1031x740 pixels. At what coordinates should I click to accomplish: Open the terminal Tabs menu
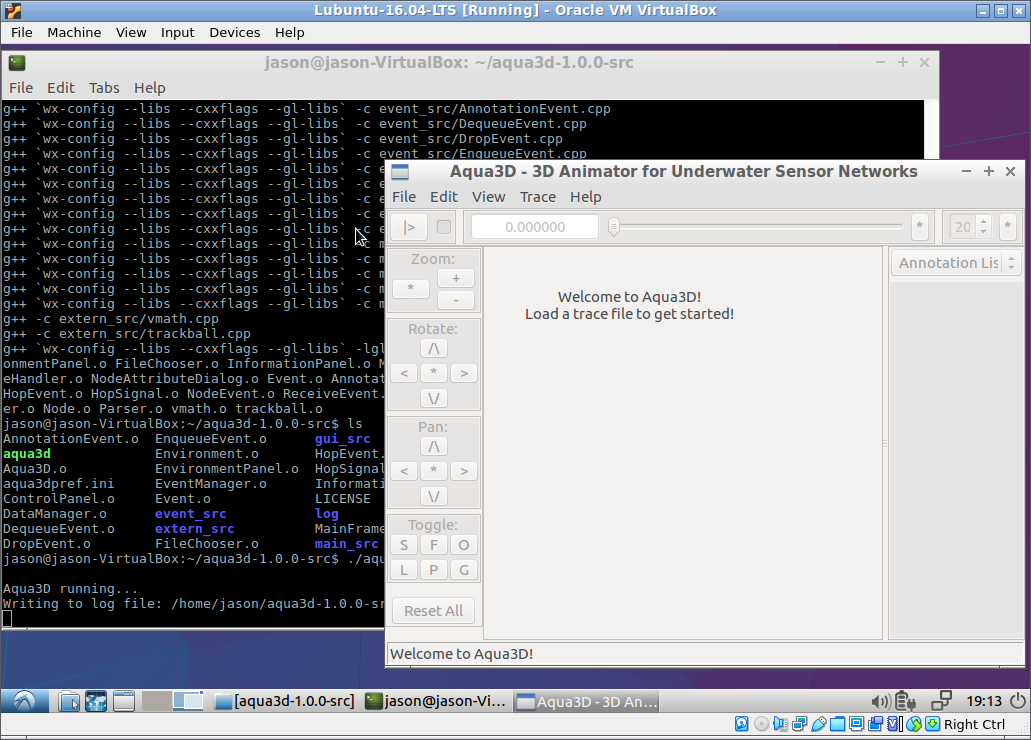tap(104, 88)
